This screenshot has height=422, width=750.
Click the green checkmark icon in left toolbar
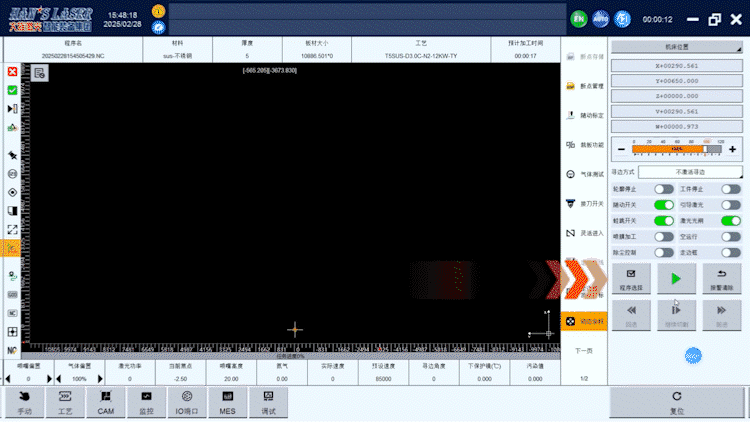point(12,90)
